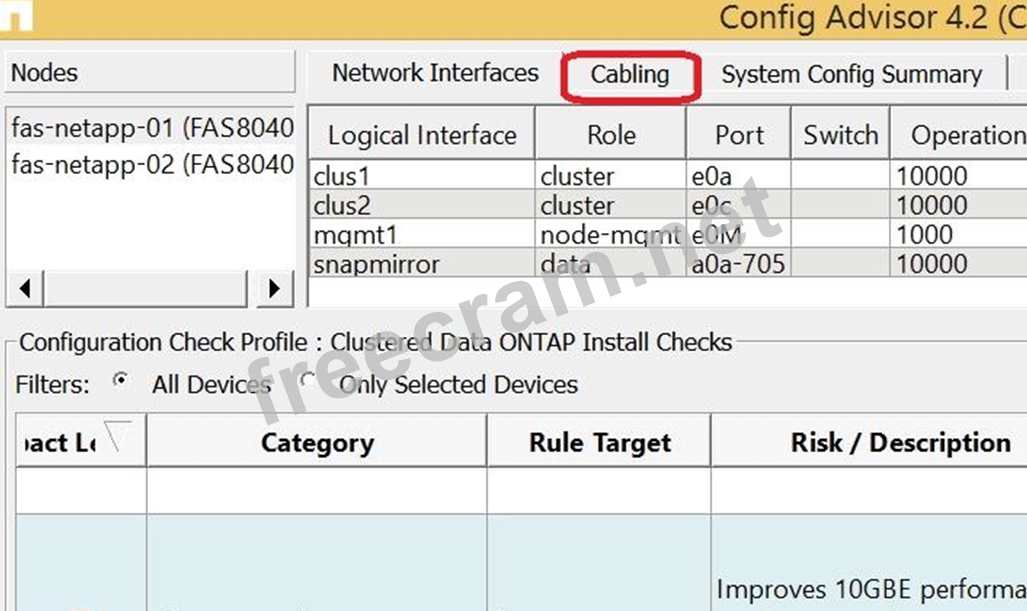Select the mgmt1 logical interface cell

(x=422, y=234)
